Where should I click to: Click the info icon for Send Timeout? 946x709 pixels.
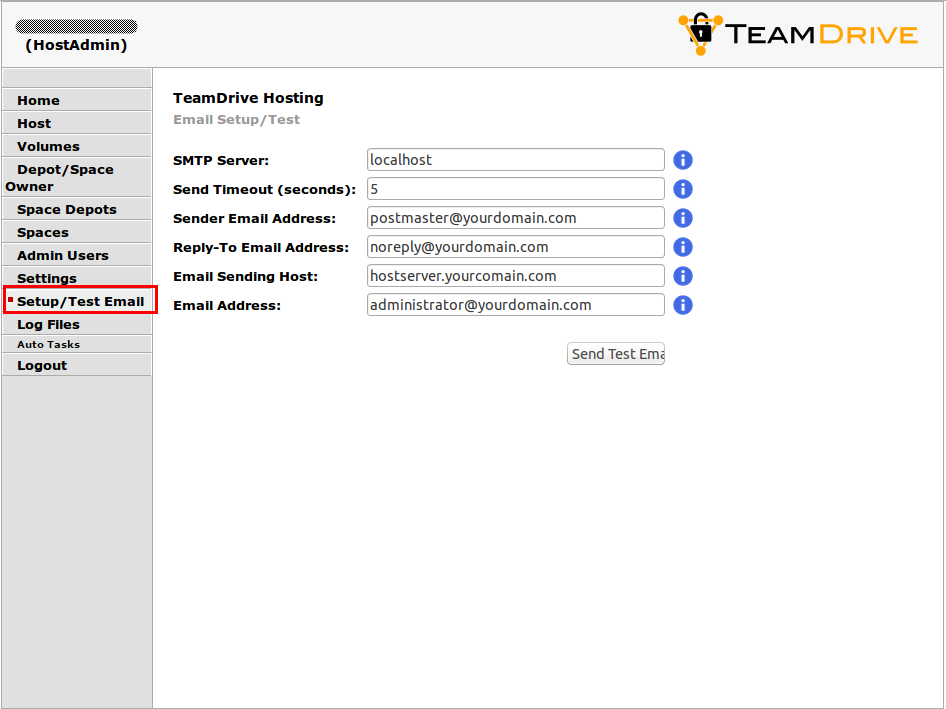click(x=683, y=189)
